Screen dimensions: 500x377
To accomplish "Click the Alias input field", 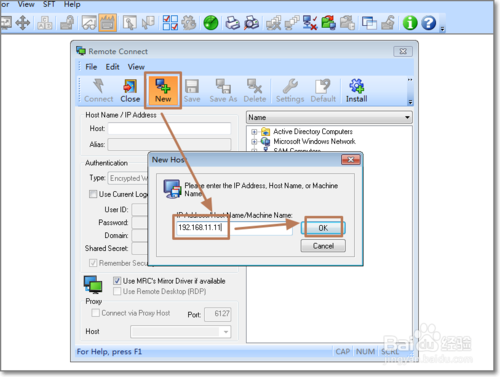I will click(169, 144).
